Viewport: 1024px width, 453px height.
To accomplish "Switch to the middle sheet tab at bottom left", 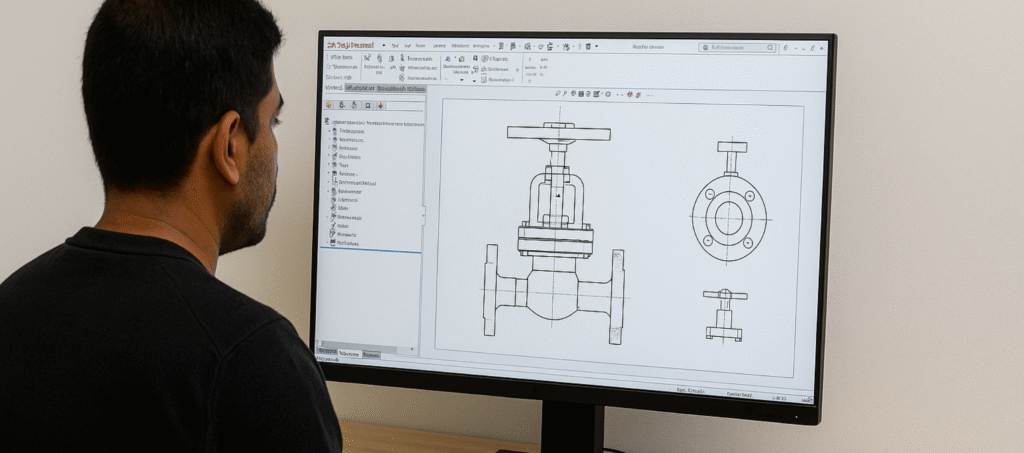I will coord(349,353).
